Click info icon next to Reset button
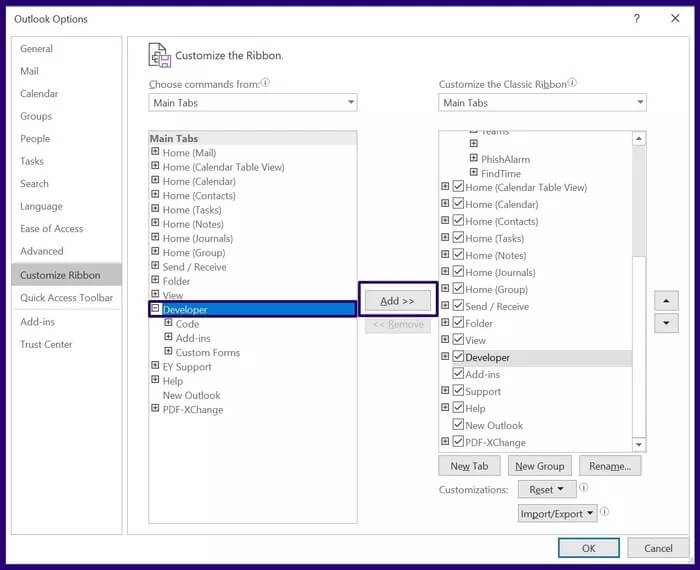Image resolution: width=700 pixels, height=570 pixels. (x=583, y=489)
